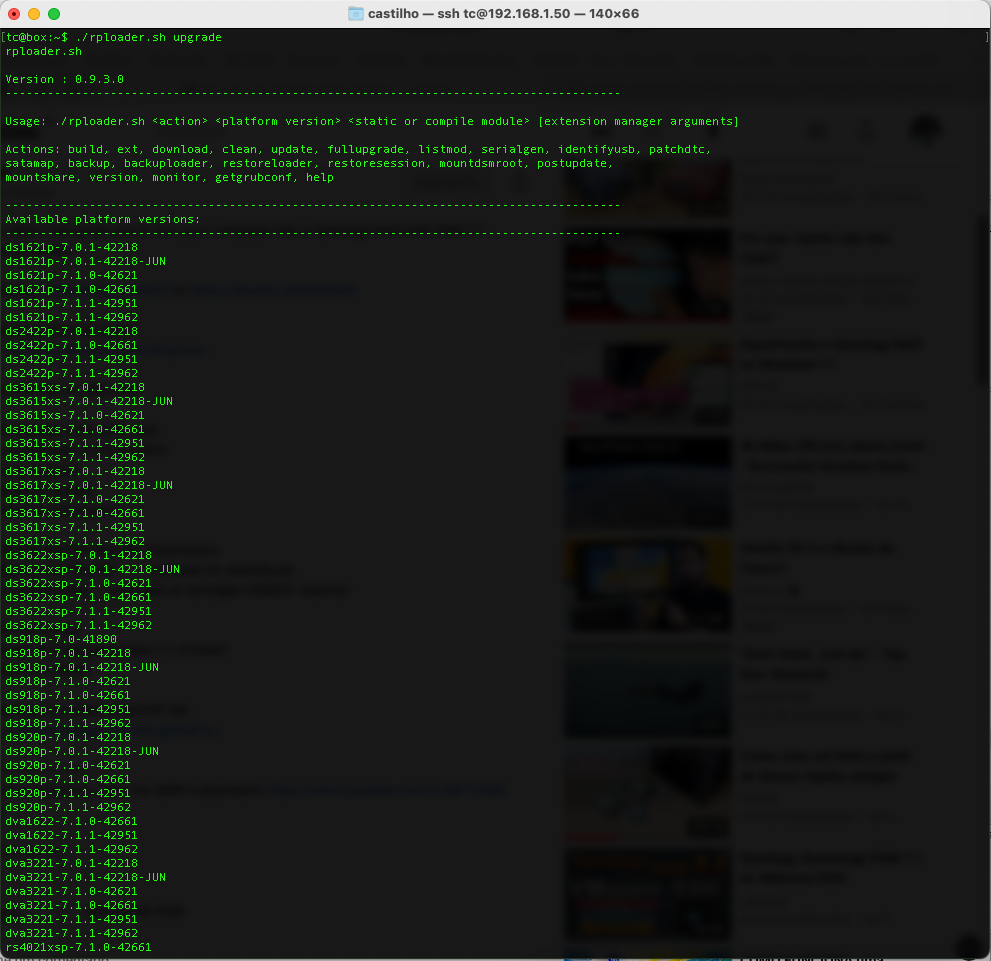Click the 'ds920p-7.1.0-42621' entry
991x961 pixels.
coord(68,765)
